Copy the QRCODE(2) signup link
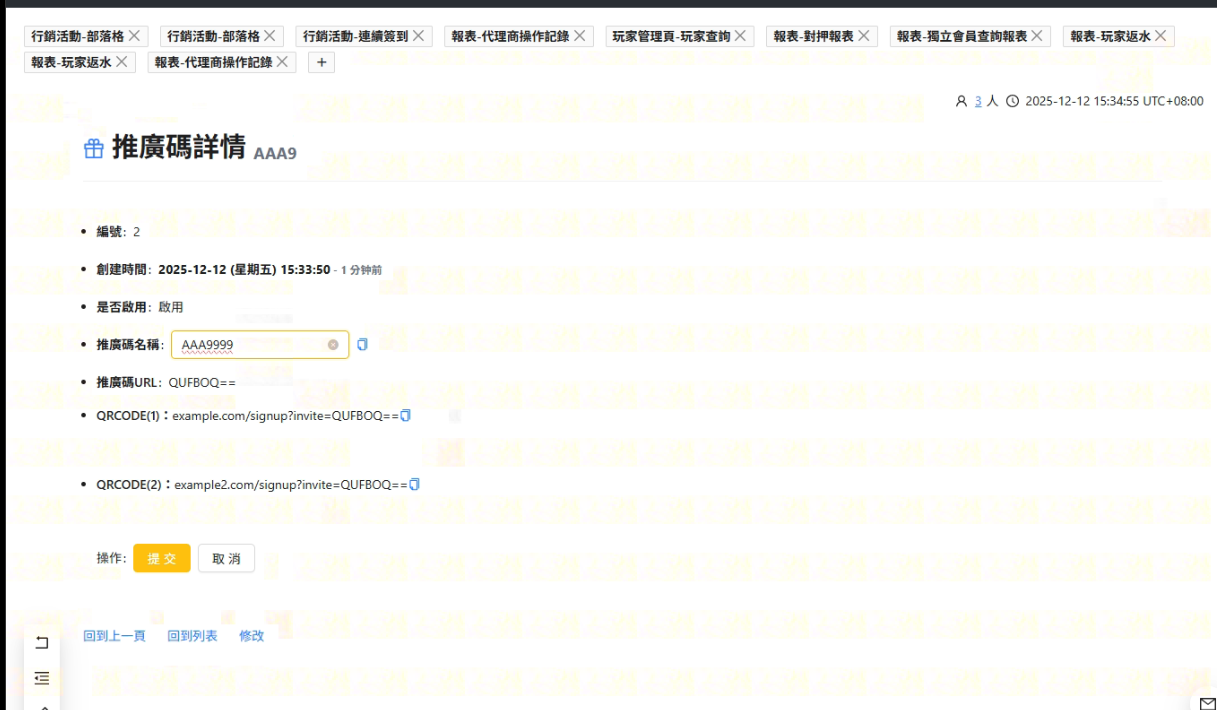 click(x=415, y=484)
